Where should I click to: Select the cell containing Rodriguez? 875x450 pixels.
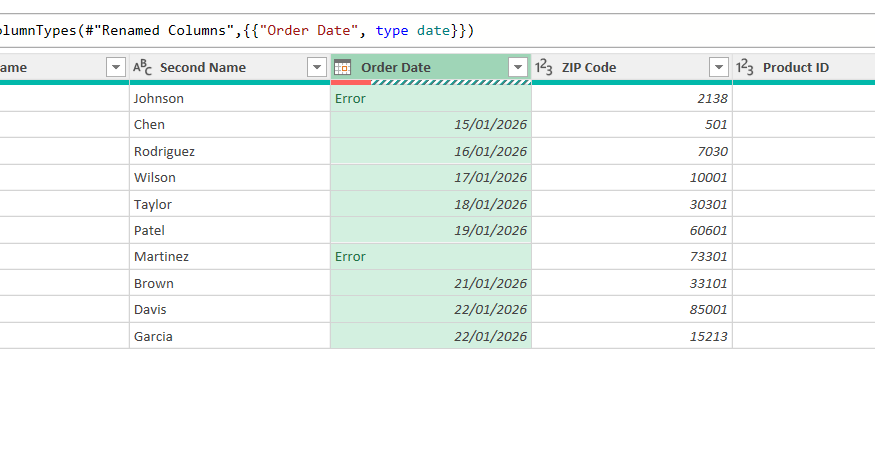(230, 151)
